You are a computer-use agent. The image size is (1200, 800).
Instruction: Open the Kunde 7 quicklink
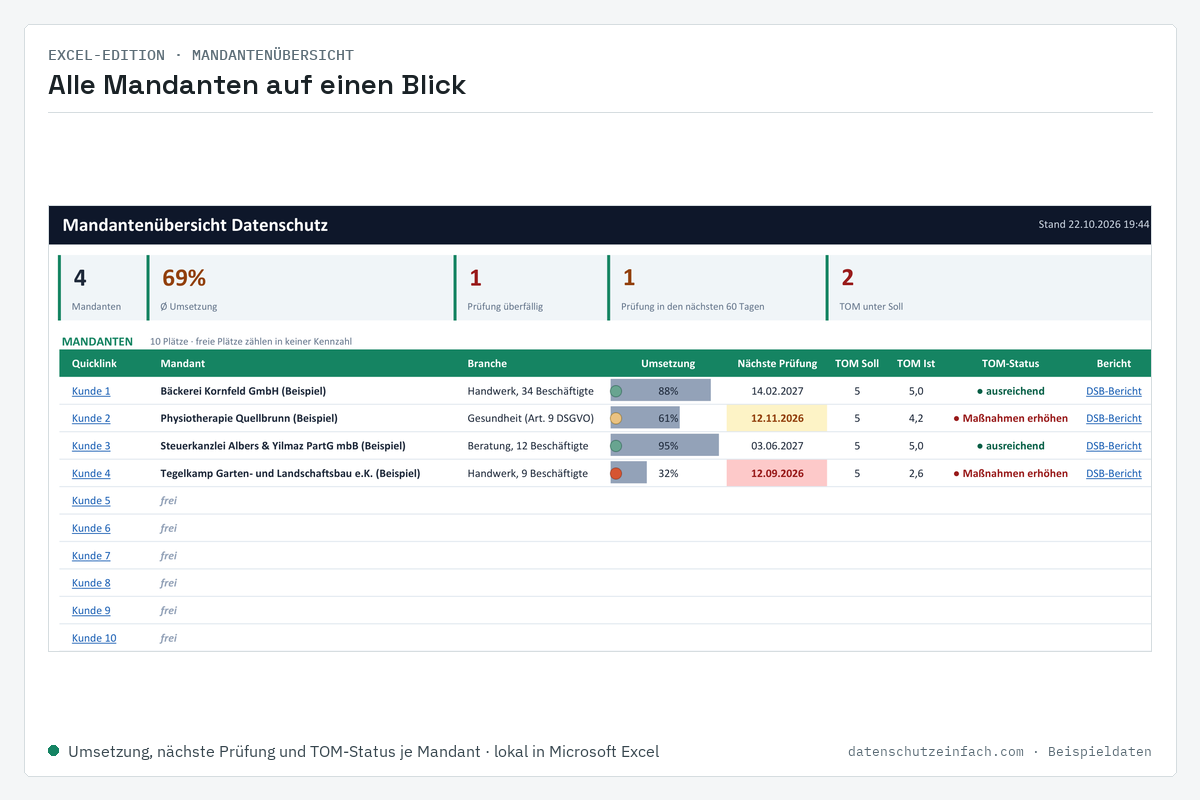point(91,555)
